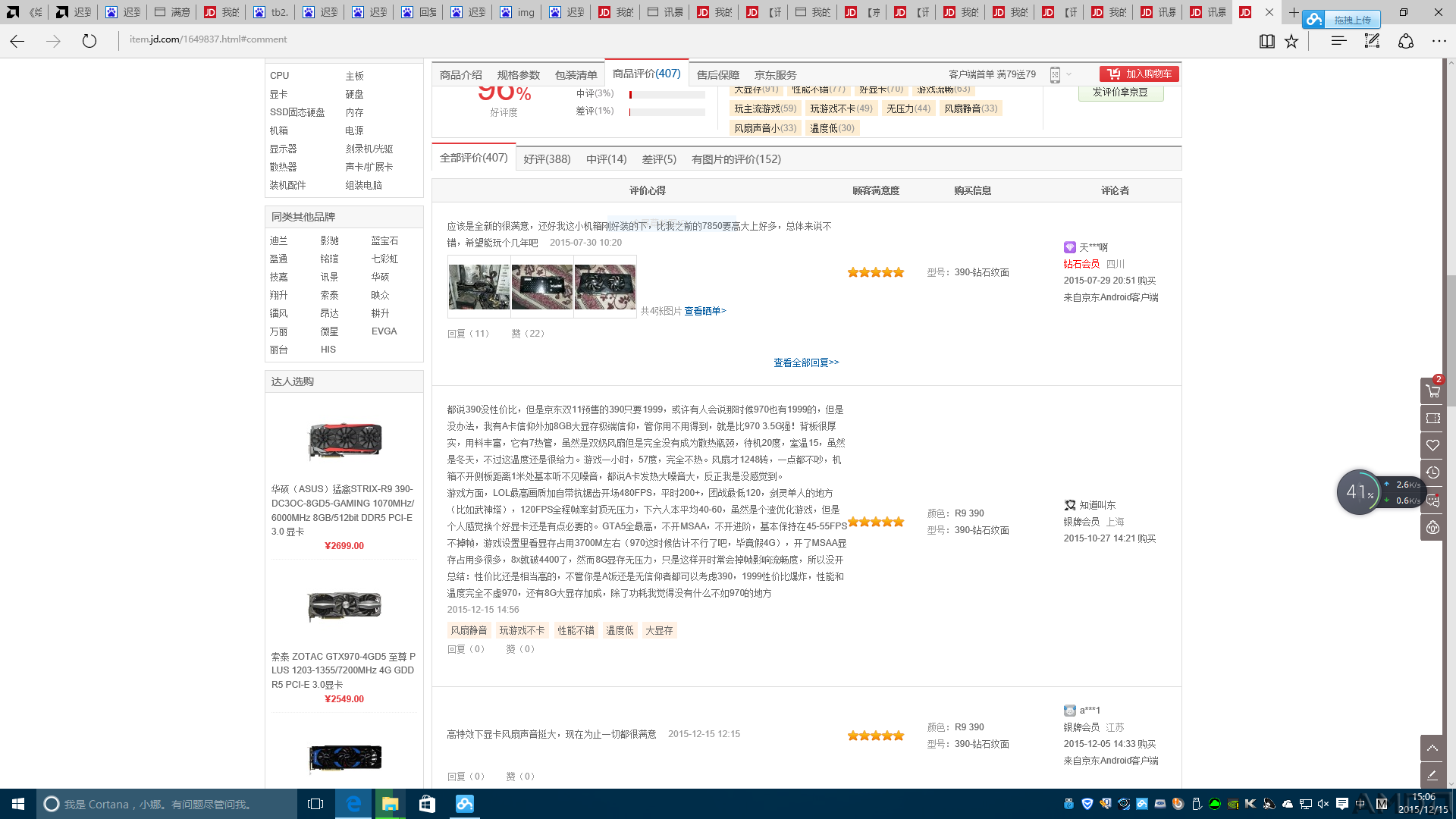The width and height of the screenshot is (1456, 819).
Task: Jump to top with sidebar up-arrow icon
Action: 1432,748
